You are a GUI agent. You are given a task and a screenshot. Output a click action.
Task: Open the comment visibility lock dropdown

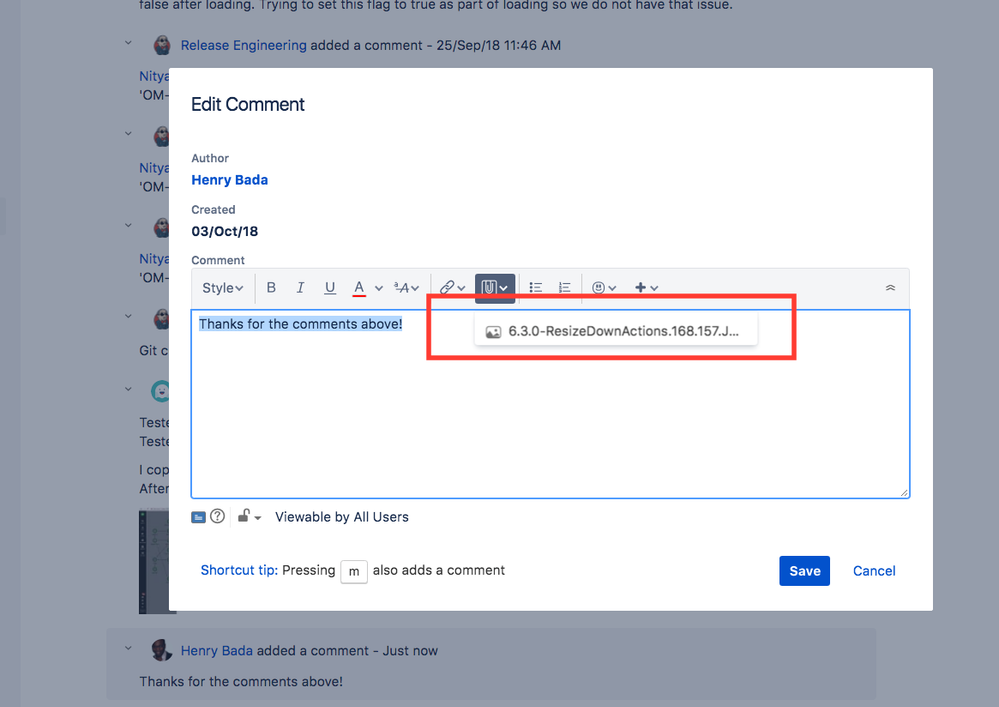[249, 517]
